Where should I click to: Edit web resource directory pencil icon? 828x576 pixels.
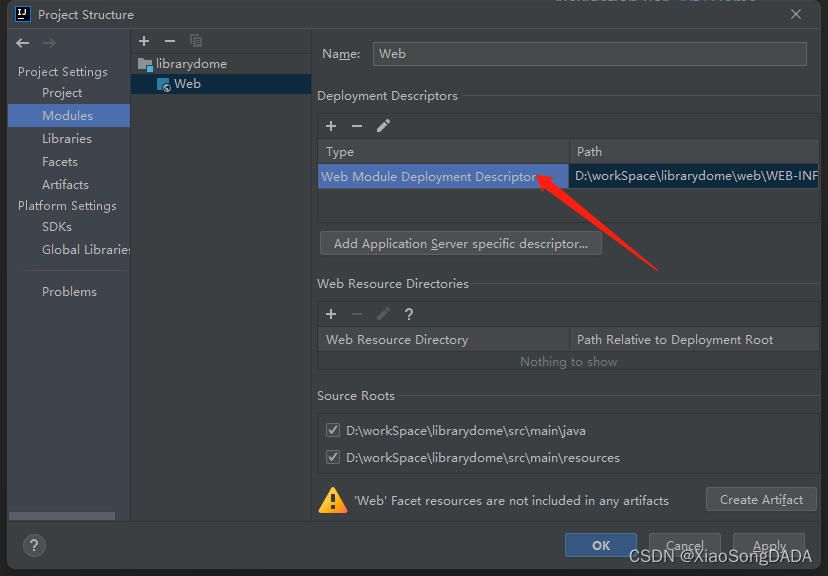tap(383, 314)
